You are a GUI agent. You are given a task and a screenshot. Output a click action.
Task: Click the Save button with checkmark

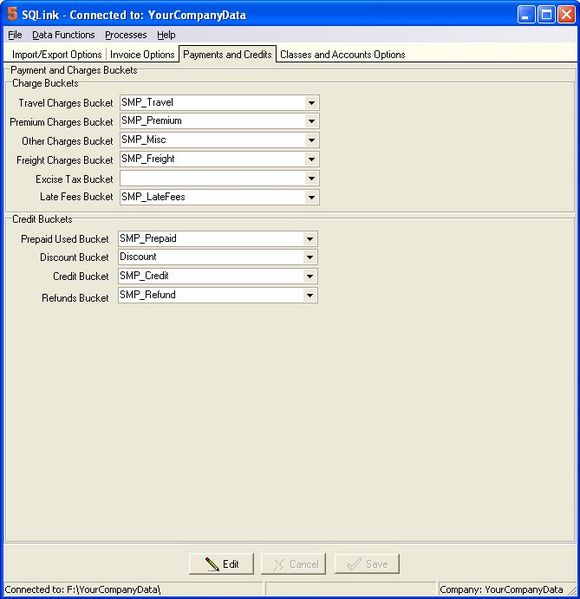tap(367, 564)
